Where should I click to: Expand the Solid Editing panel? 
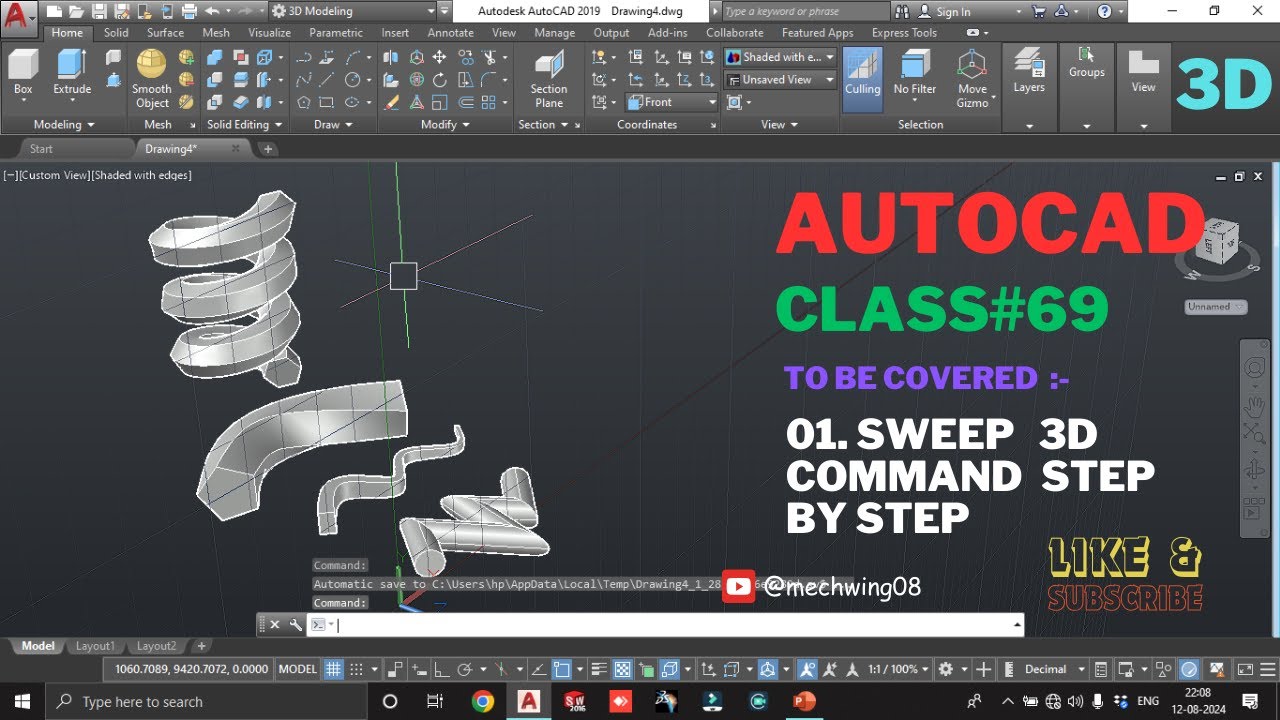click(x=244, y=125)
